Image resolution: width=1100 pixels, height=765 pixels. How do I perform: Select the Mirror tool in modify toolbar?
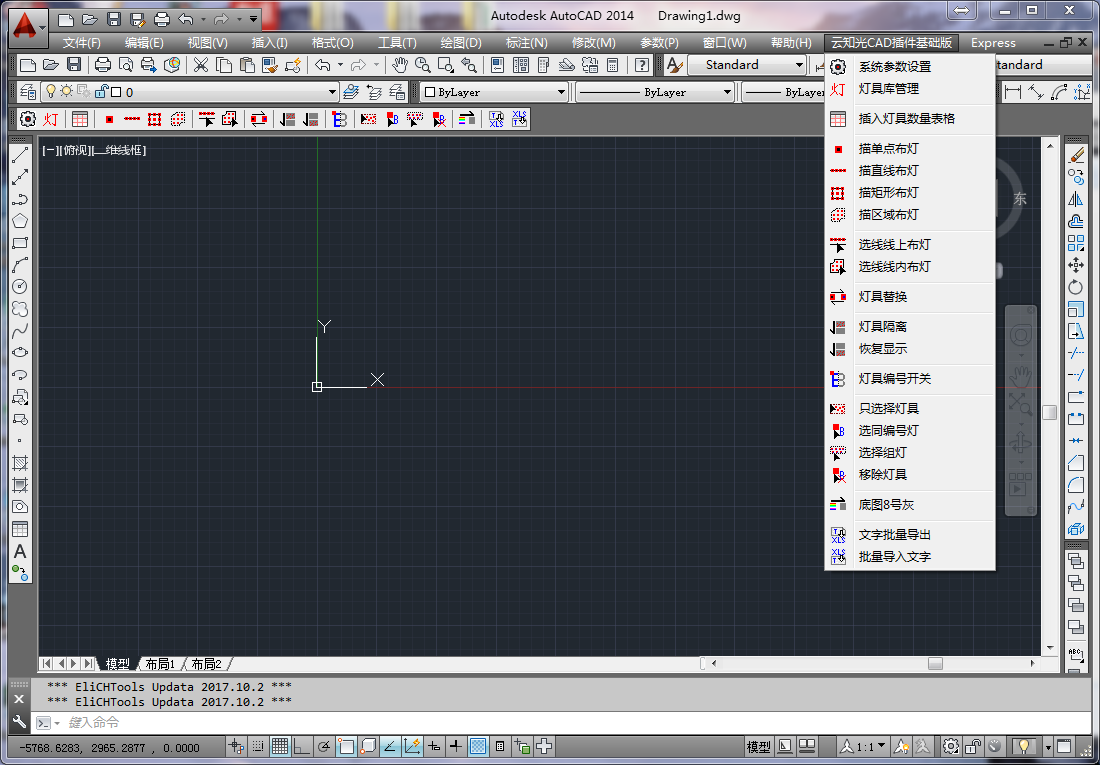tap(1075, 199)
